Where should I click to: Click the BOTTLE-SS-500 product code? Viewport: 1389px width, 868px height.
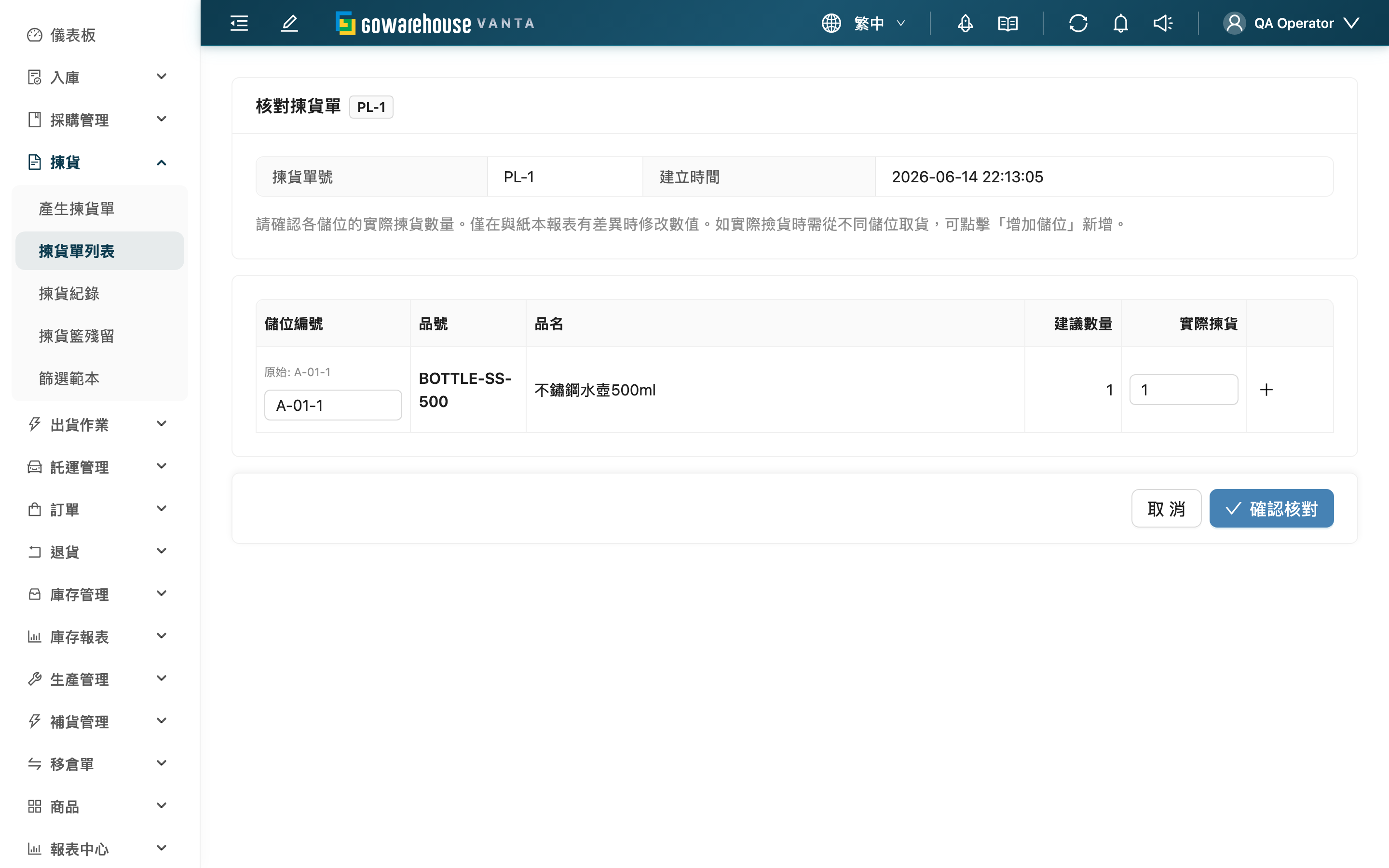coord(465,390)
